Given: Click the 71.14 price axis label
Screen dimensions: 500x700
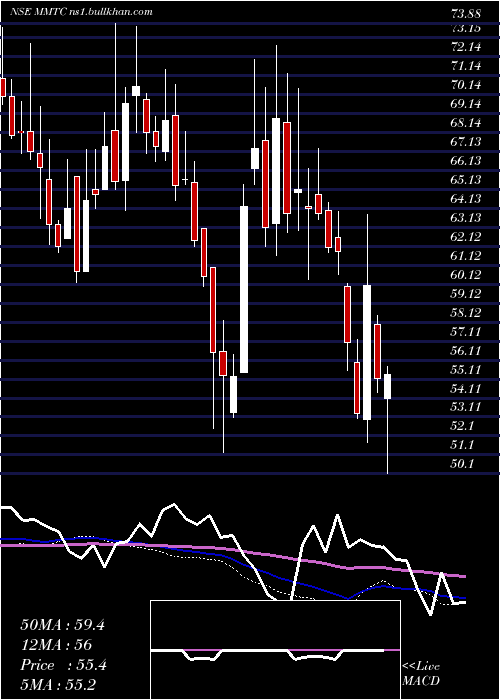Looking at the screenshot, I should (x=466, y=66).
